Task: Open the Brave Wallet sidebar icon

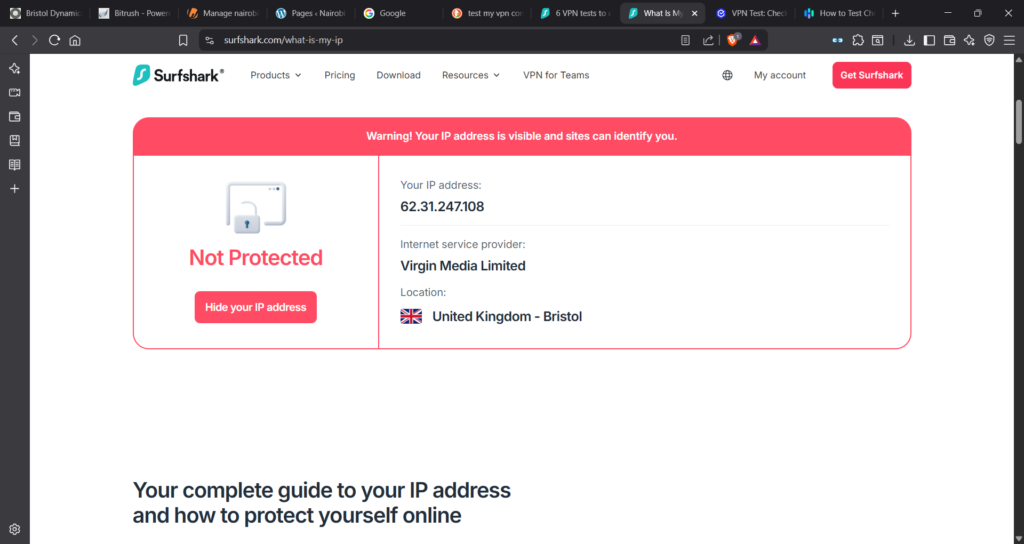Action: (15, 116)
